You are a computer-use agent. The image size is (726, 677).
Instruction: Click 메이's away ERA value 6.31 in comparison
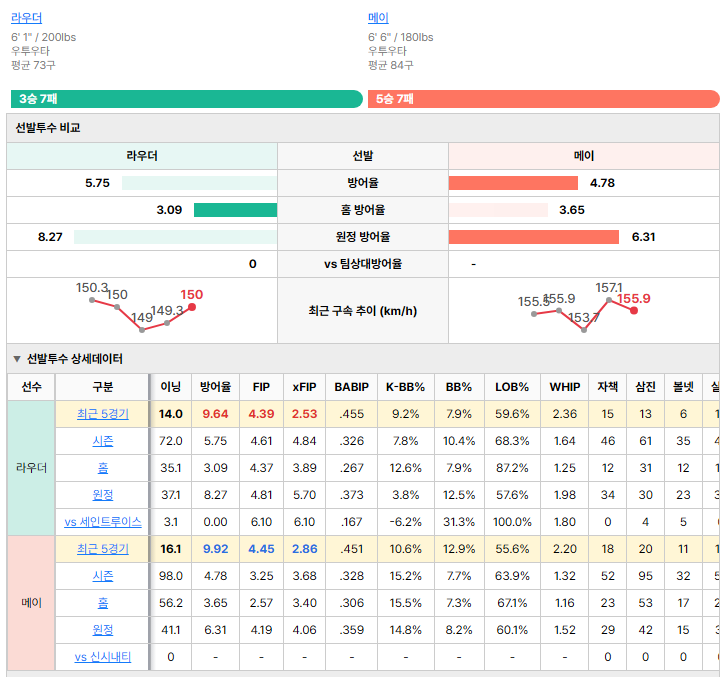point(644,237)
